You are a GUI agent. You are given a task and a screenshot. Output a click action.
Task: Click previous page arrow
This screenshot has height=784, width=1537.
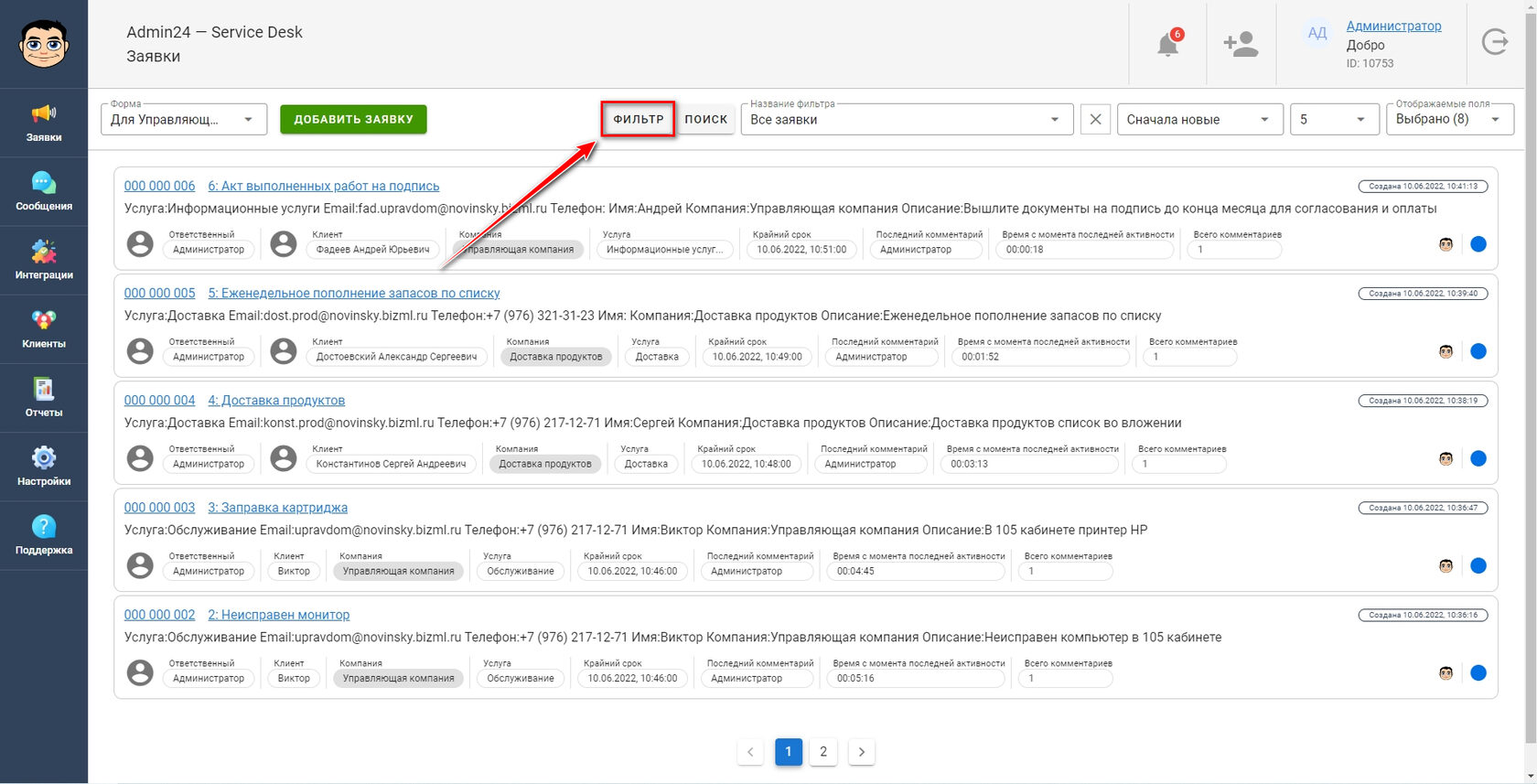point(750,752)
